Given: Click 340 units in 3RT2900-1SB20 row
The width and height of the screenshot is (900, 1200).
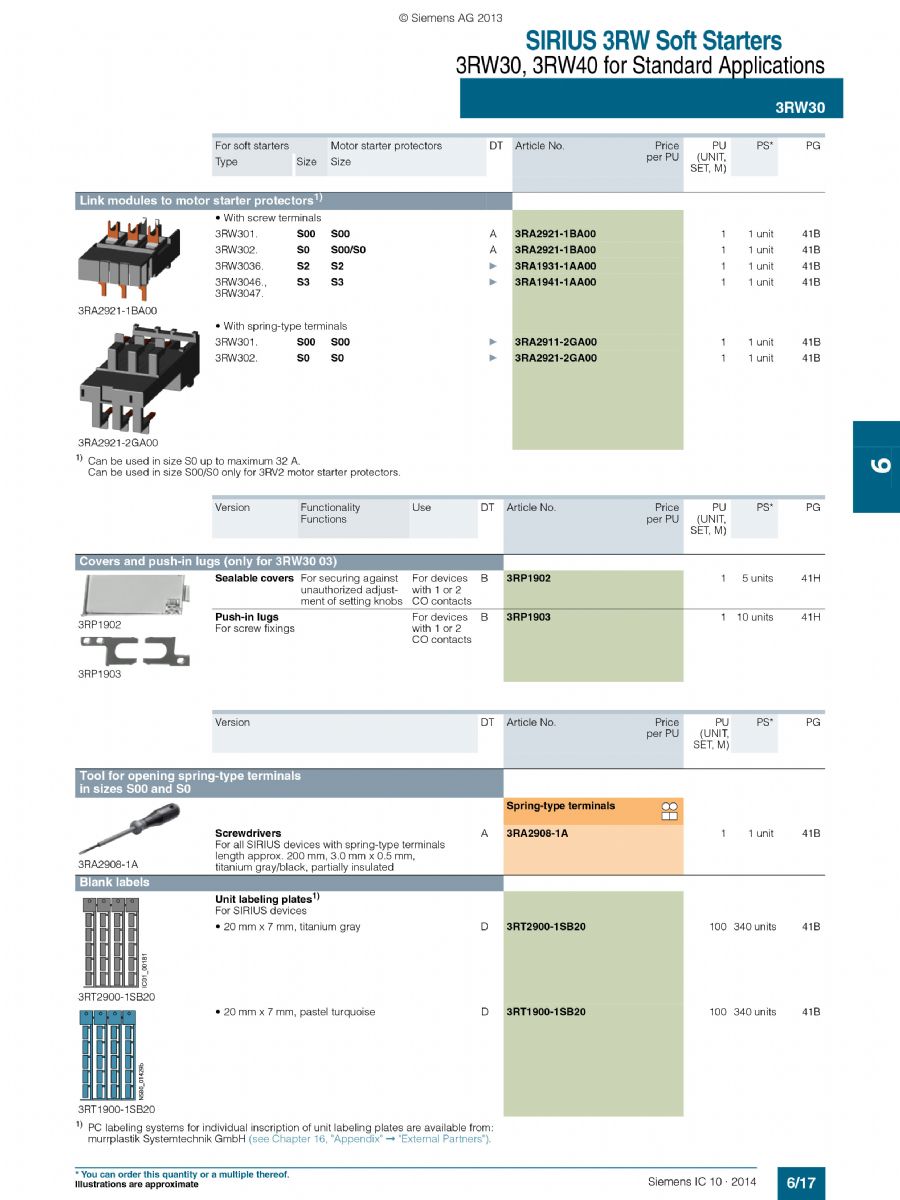Looking at the screenshot, I should pyautogui.click(x=754, y=927).
